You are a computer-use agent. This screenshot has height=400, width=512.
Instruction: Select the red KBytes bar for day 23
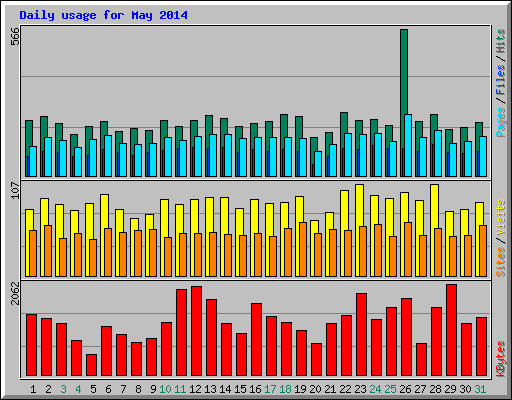[x=361, y=335]
